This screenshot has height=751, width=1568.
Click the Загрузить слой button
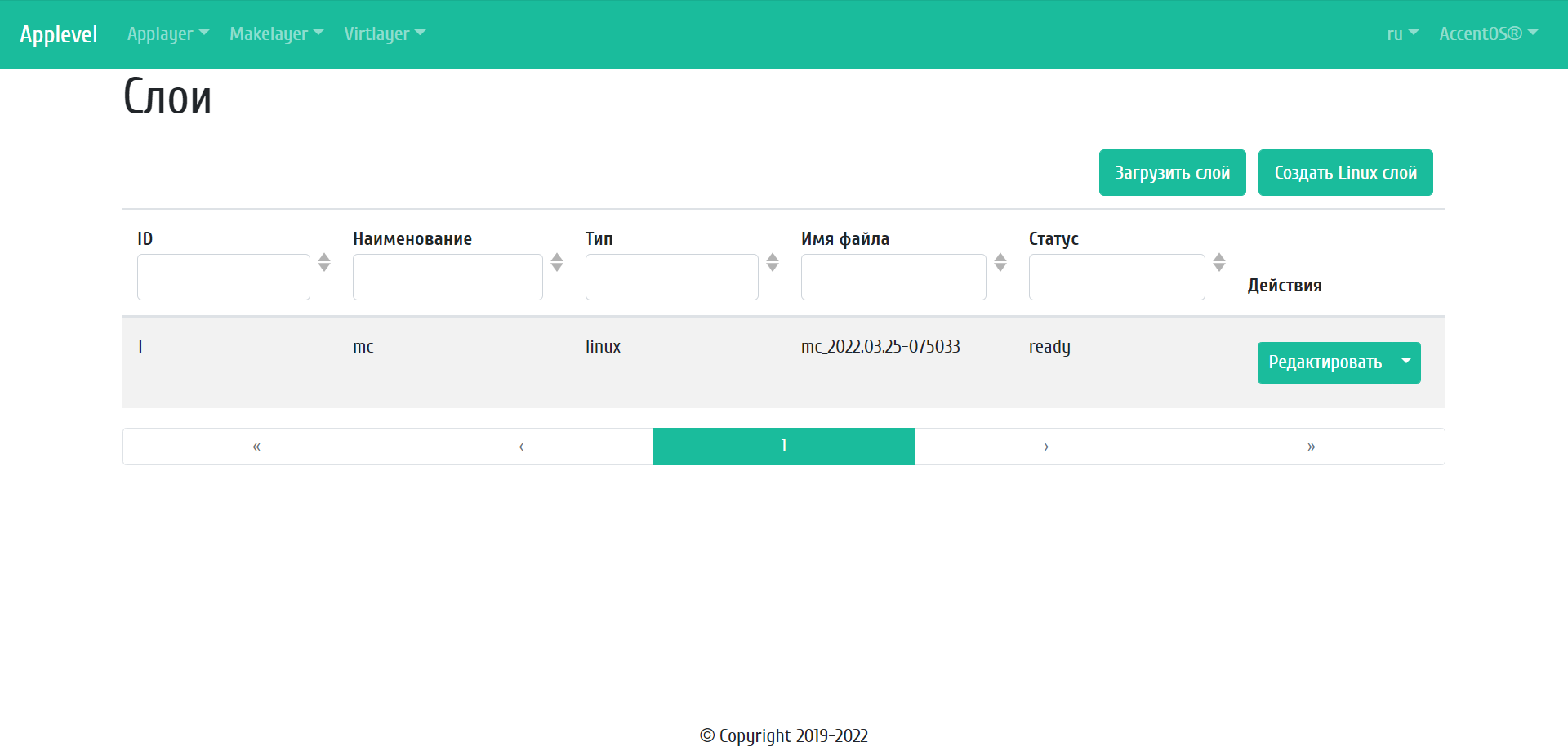point(1172,172)
